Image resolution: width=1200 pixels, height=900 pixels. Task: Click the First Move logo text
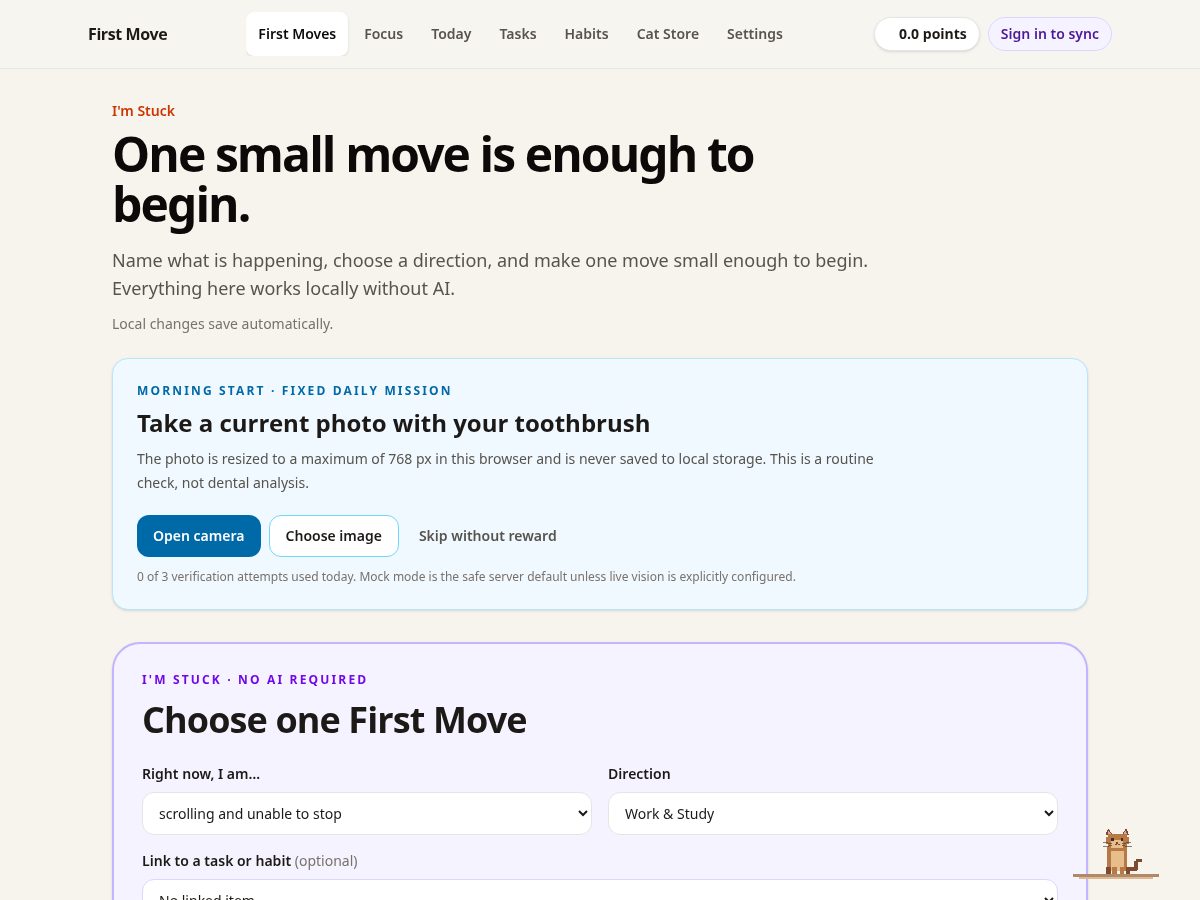128,34
